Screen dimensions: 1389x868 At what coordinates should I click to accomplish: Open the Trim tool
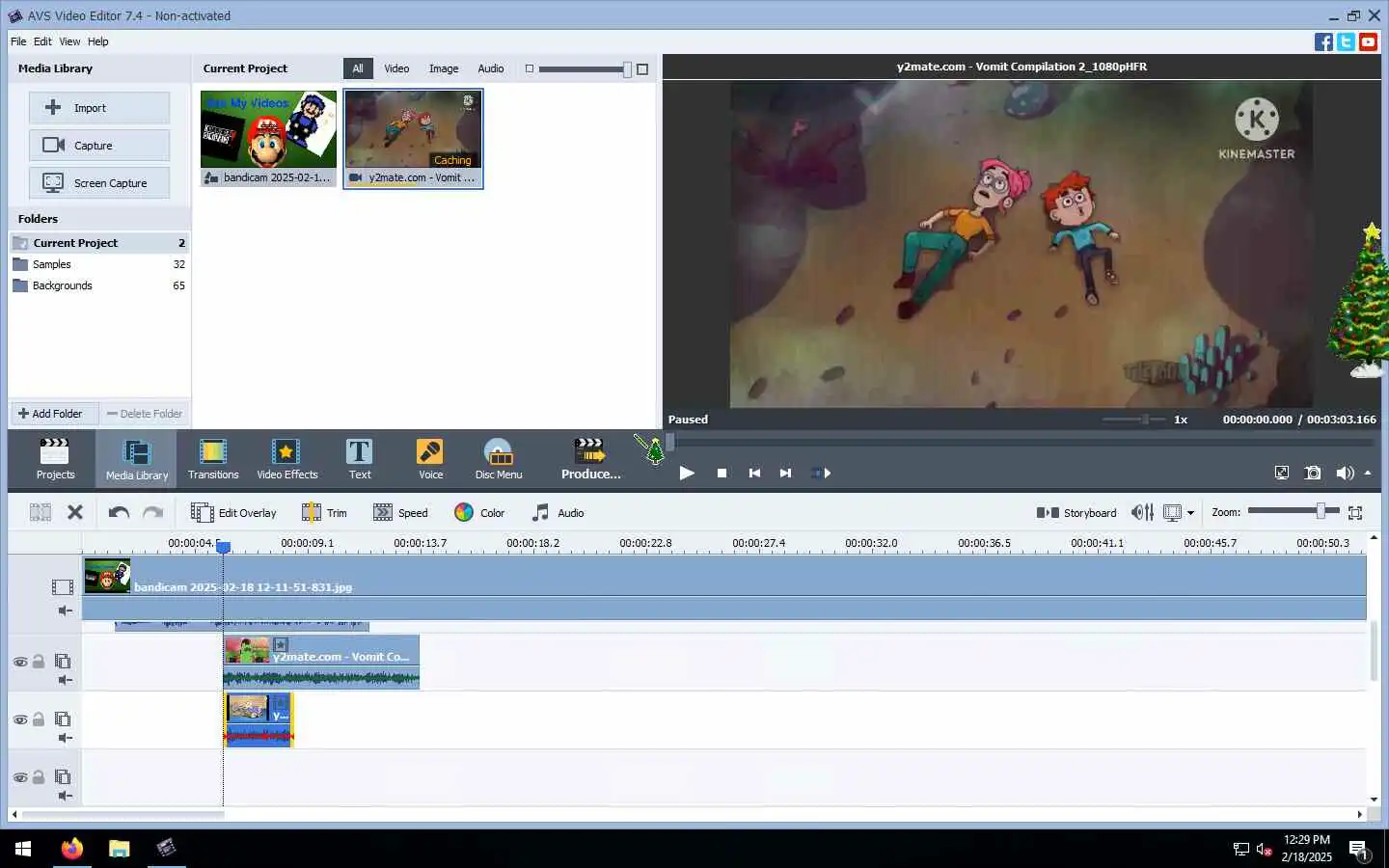(325, 513)
